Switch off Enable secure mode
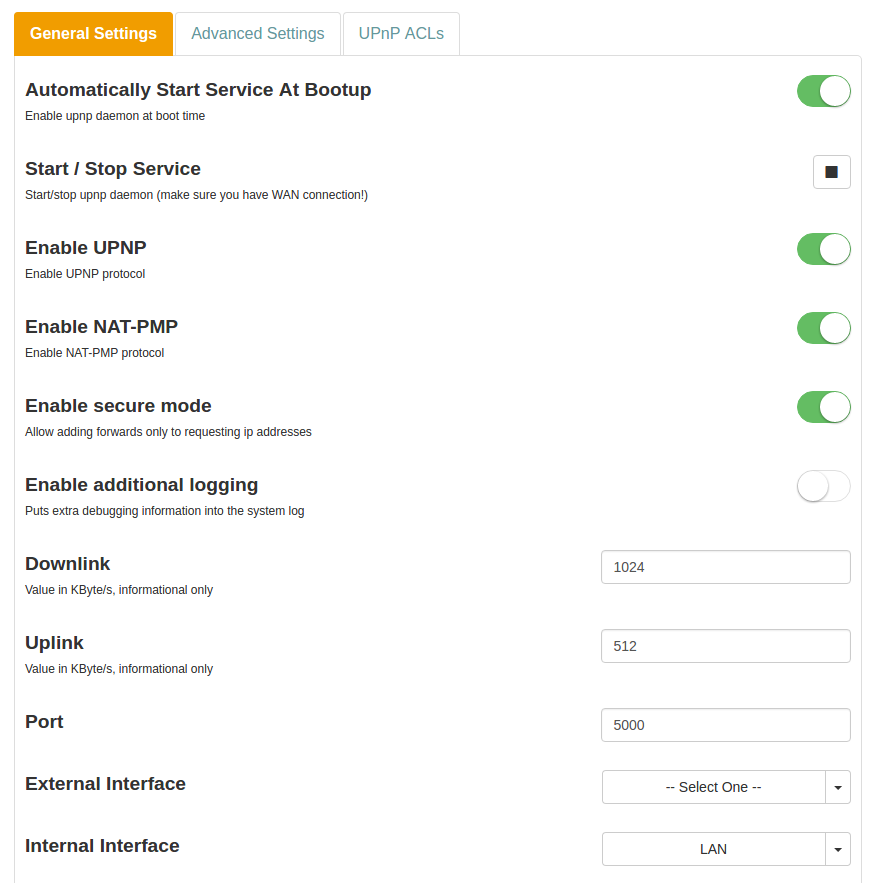This screenshot has height=883, width=881. (x=823, y=407)
